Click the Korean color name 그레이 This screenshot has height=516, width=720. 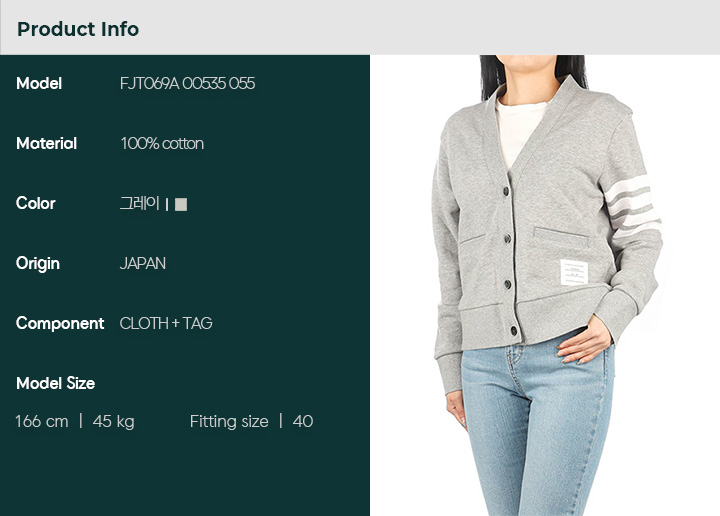coord(140,203)
